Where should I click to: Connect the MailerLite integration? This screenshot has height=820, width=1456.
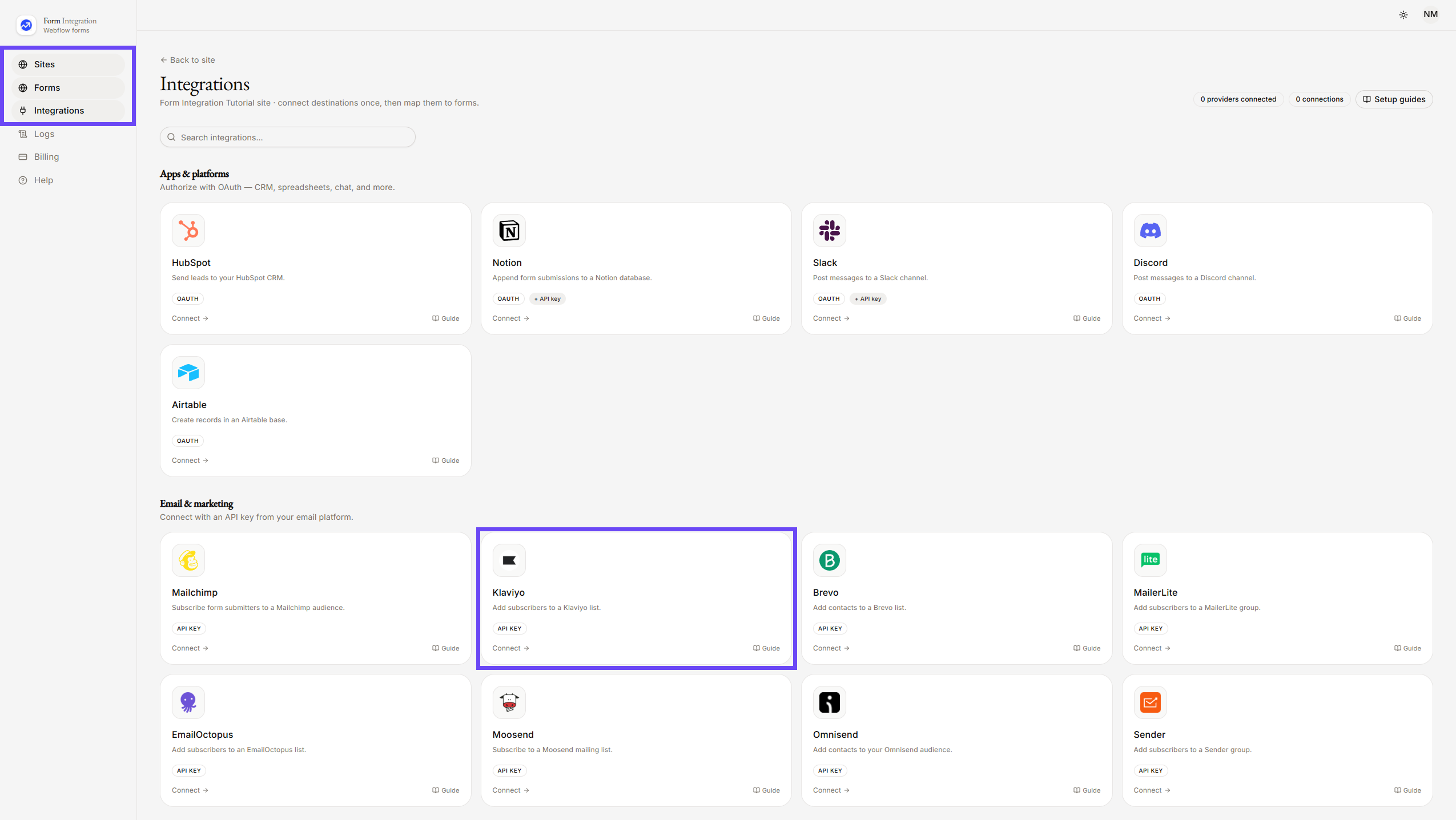coord(1152,648)
